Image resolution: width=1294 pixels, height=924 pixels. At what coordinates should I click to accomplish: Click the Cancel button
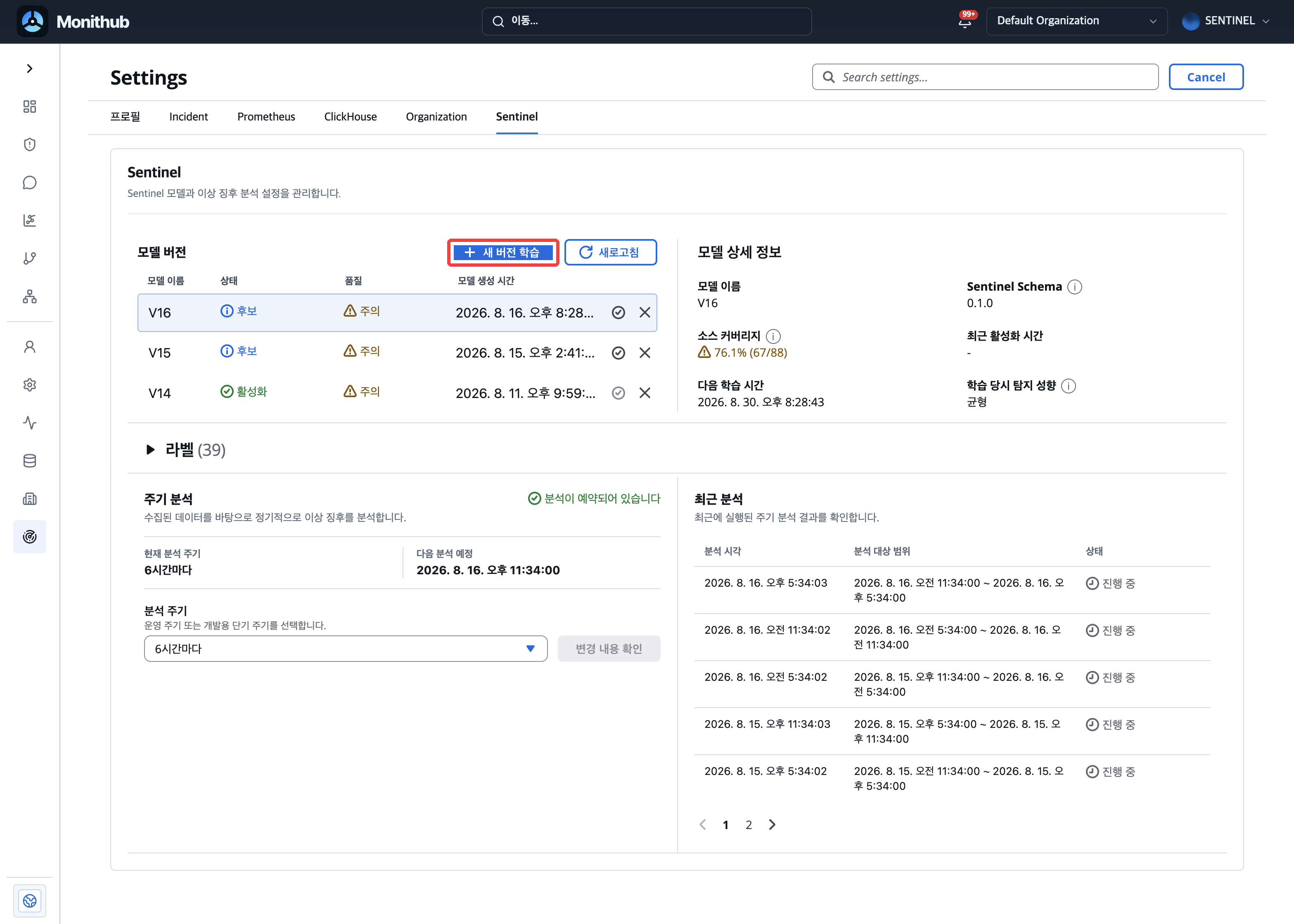(1206, 77)
